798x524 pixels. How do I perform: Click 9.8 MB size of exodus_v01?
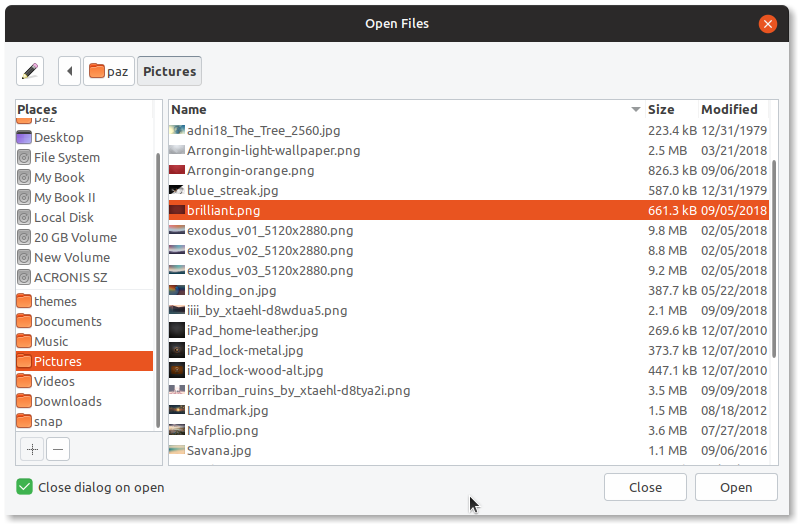667,230
